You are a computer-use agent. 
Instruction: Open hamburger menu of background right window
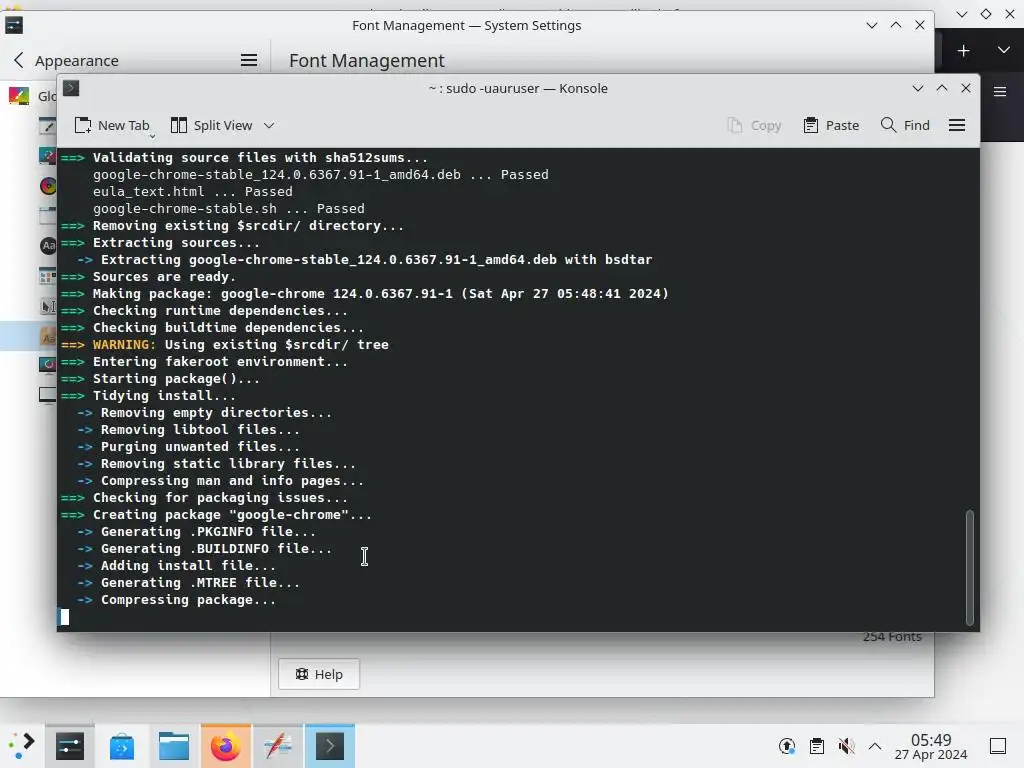click(1000, 91)
